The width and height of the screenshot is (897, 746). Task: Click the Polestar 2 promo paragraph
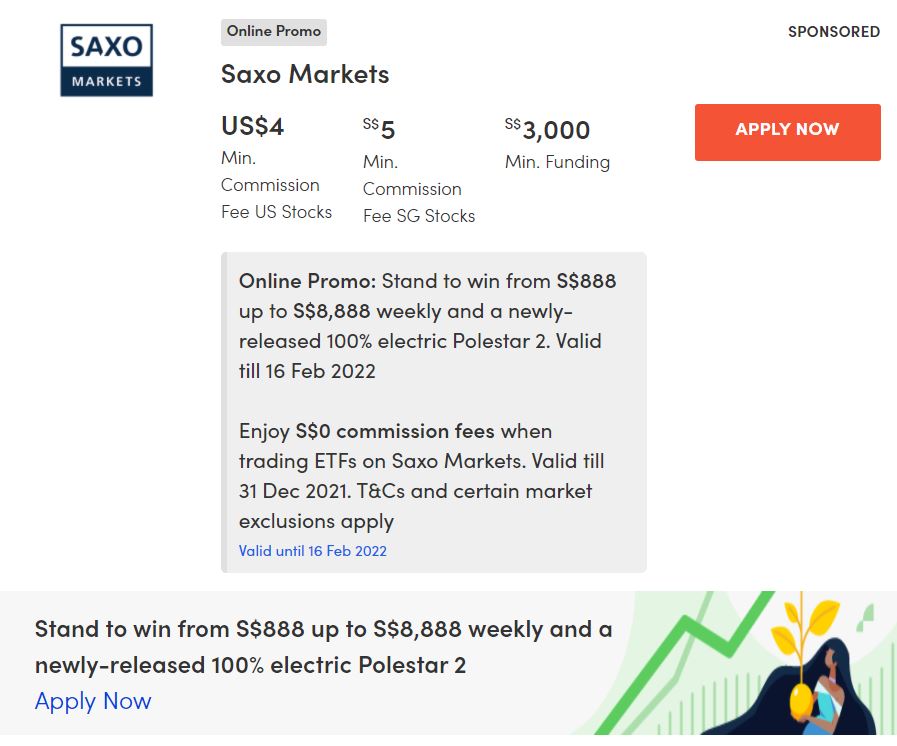[427, 325]
